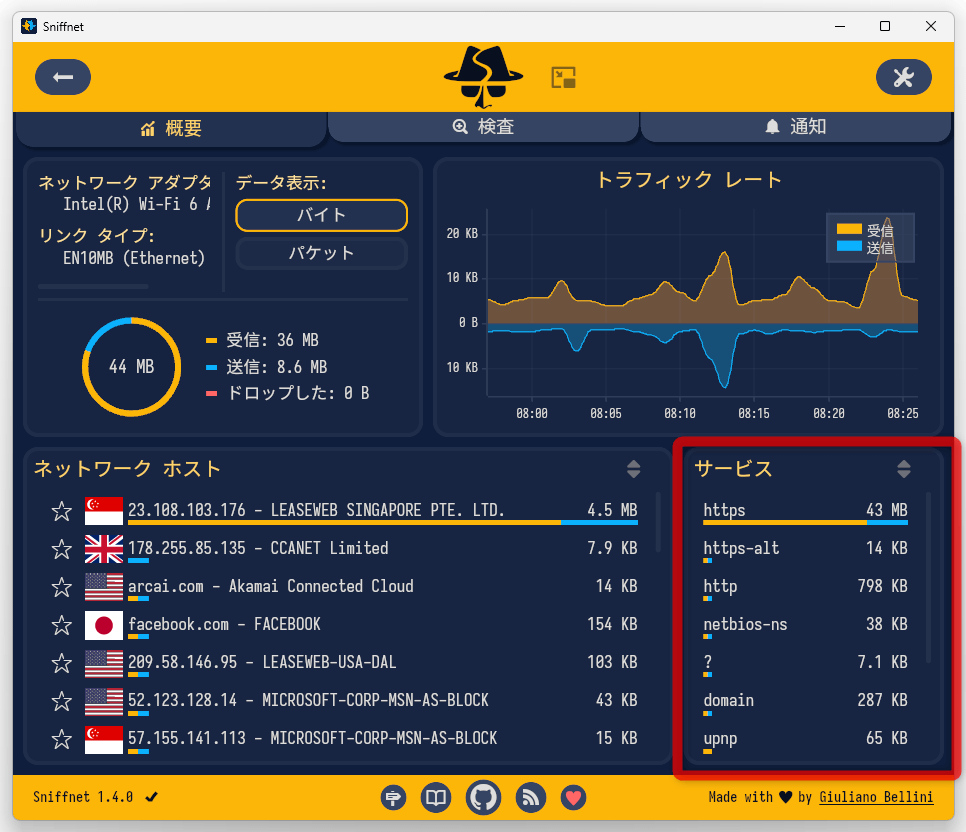This screenshot has height=832, width=966.
Task: Open settings with the wrench icon
Action: (x=903, y=77)
